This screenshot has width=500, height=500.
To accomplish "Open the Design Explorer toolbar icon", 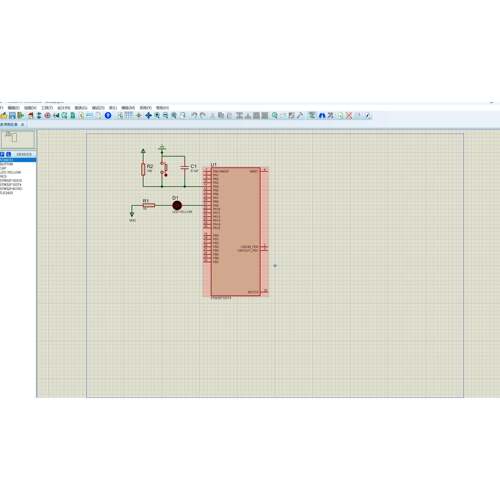I will 72,116.
